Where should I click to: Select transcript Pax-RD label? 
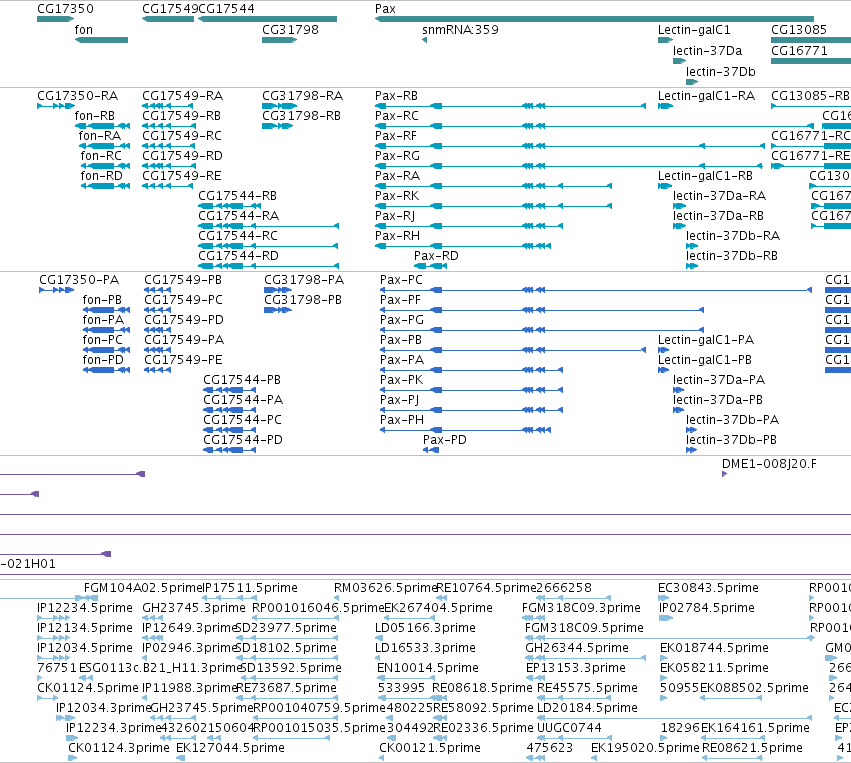click(x=436, y=256)
